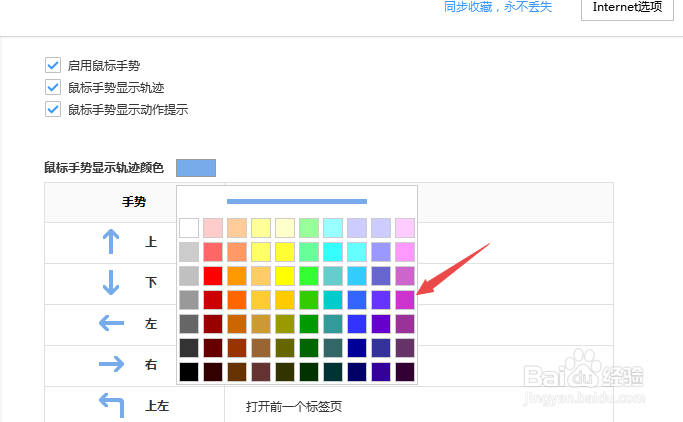Pick the vivid magenta swatch in the fourth row
The width and height of the screenshot is (683, 422).
click(x=405, y=300)
